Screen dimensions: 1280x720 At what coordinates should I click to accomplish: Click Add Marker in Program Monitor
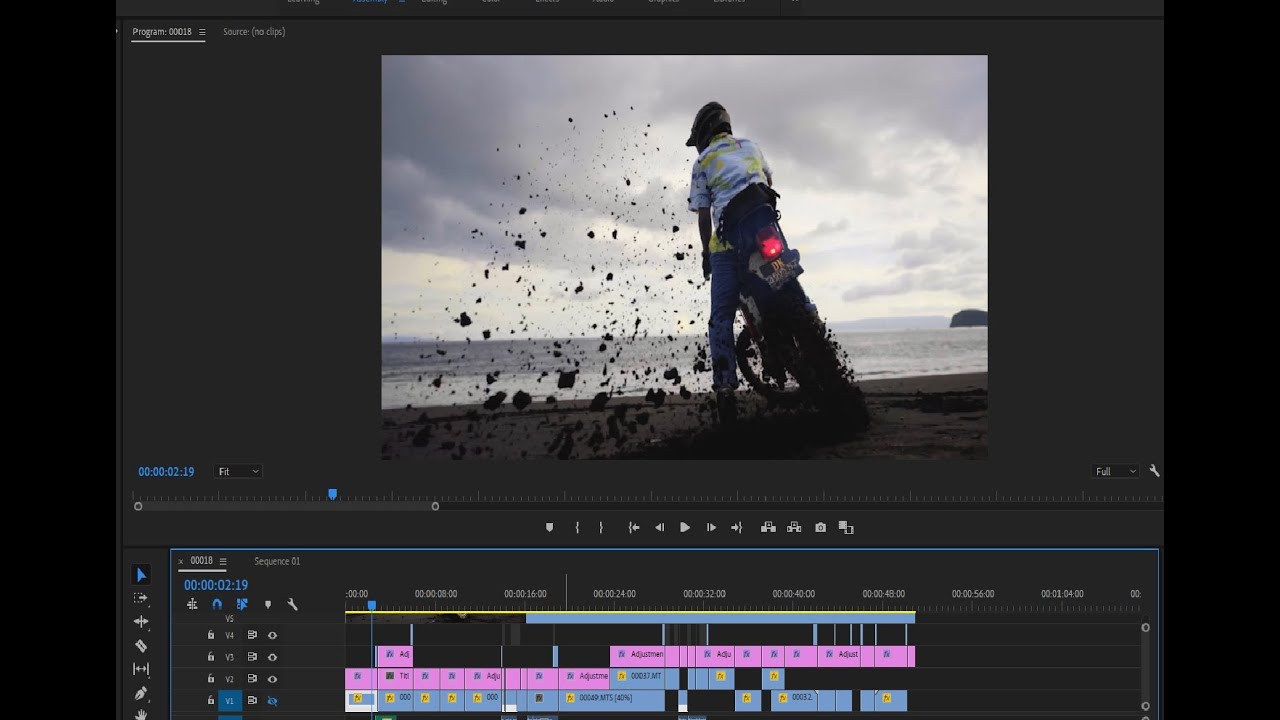point(549,527)
